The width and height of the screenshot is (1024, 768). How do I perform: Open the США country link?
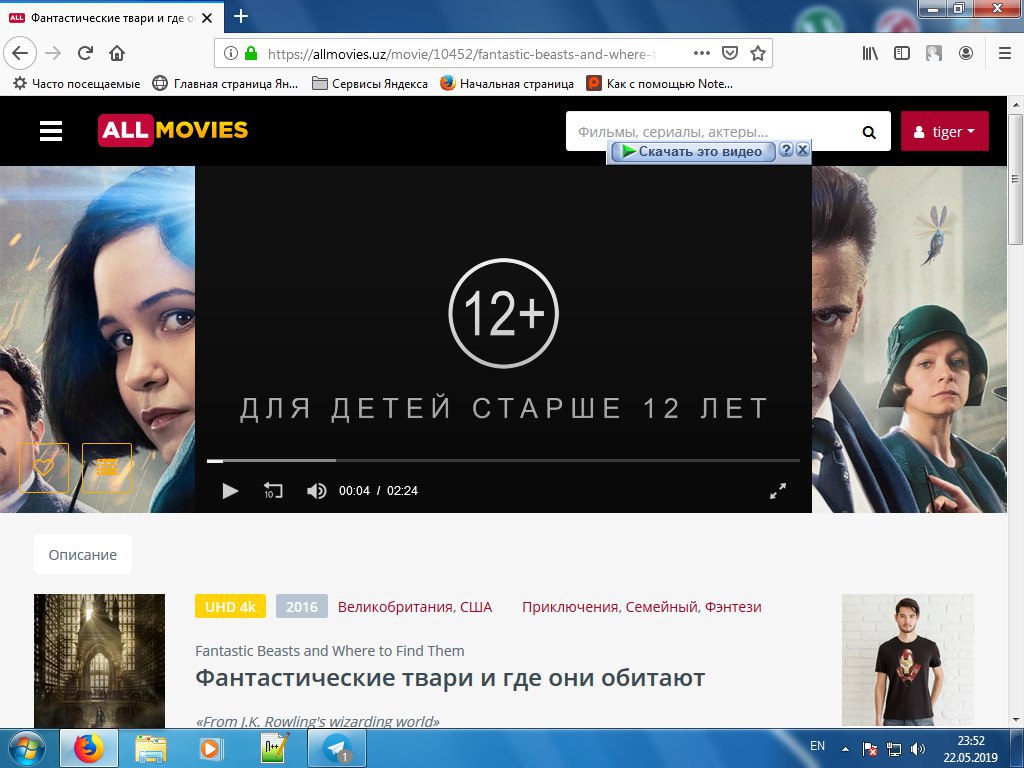pos(476,607)
